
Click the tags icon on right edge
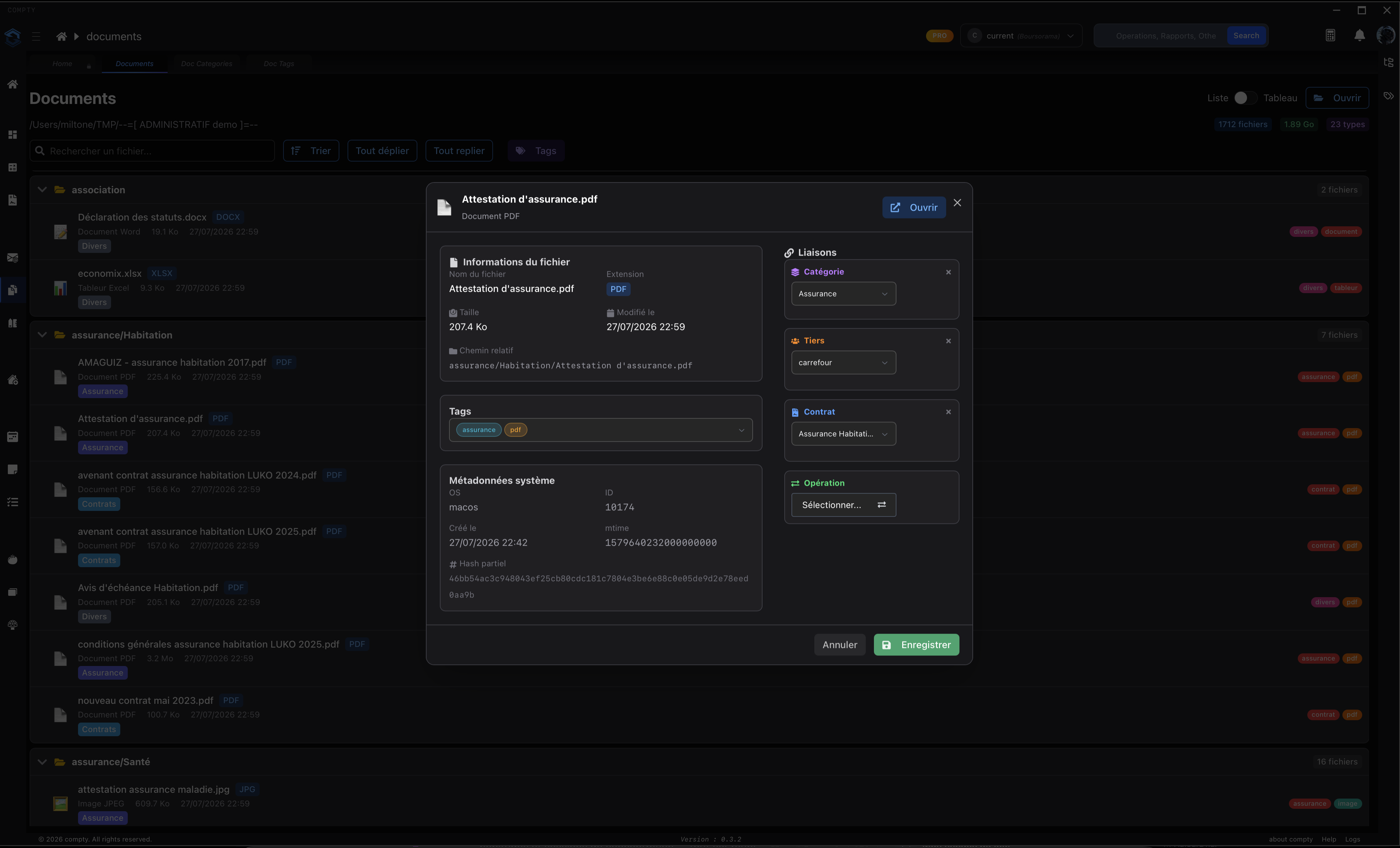pyautogui.click(x=1388, y=96)
